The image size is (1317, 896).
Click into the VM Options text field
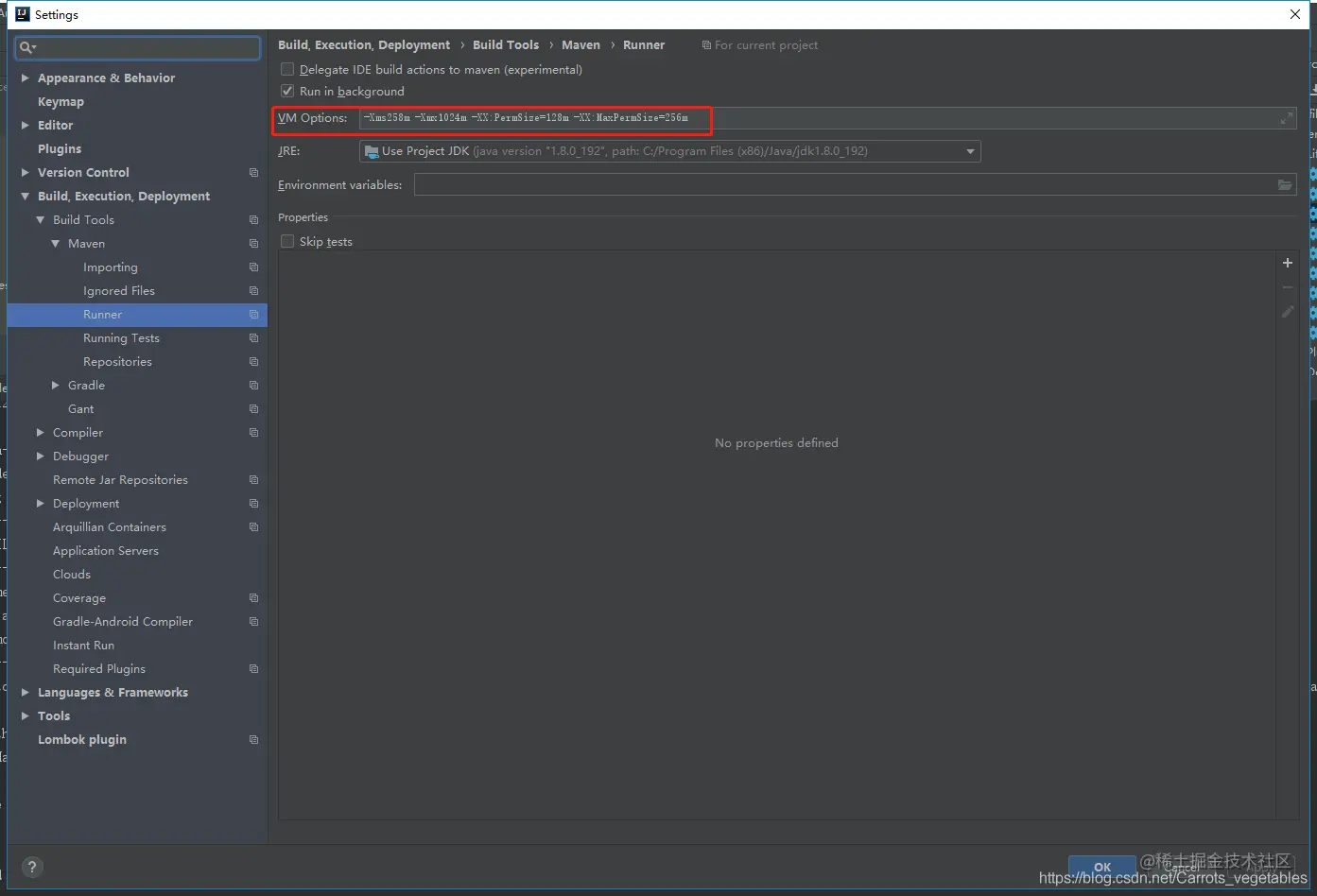tap(827, 118)
